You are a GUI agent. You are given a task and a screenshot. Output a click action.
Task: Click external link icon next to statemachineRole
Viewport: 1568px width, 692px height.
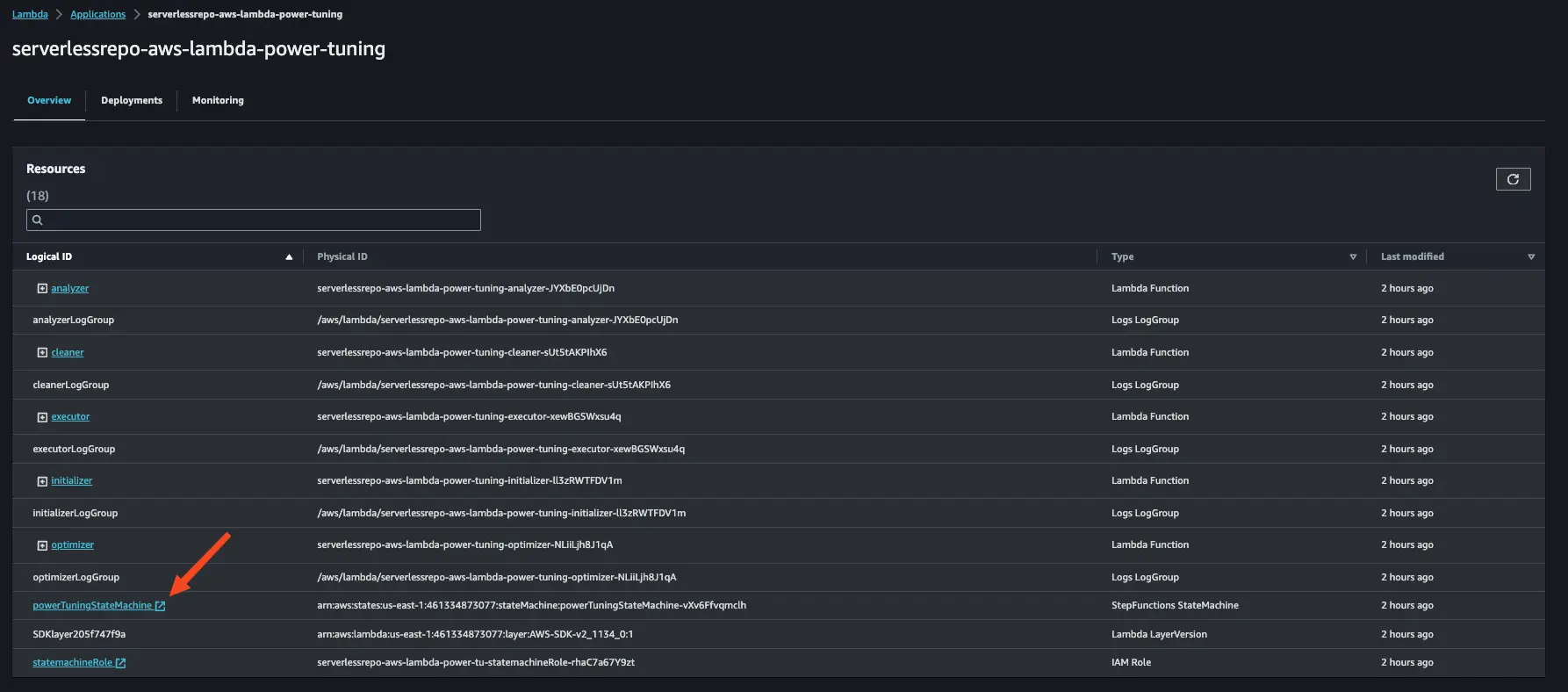[120, 663]
